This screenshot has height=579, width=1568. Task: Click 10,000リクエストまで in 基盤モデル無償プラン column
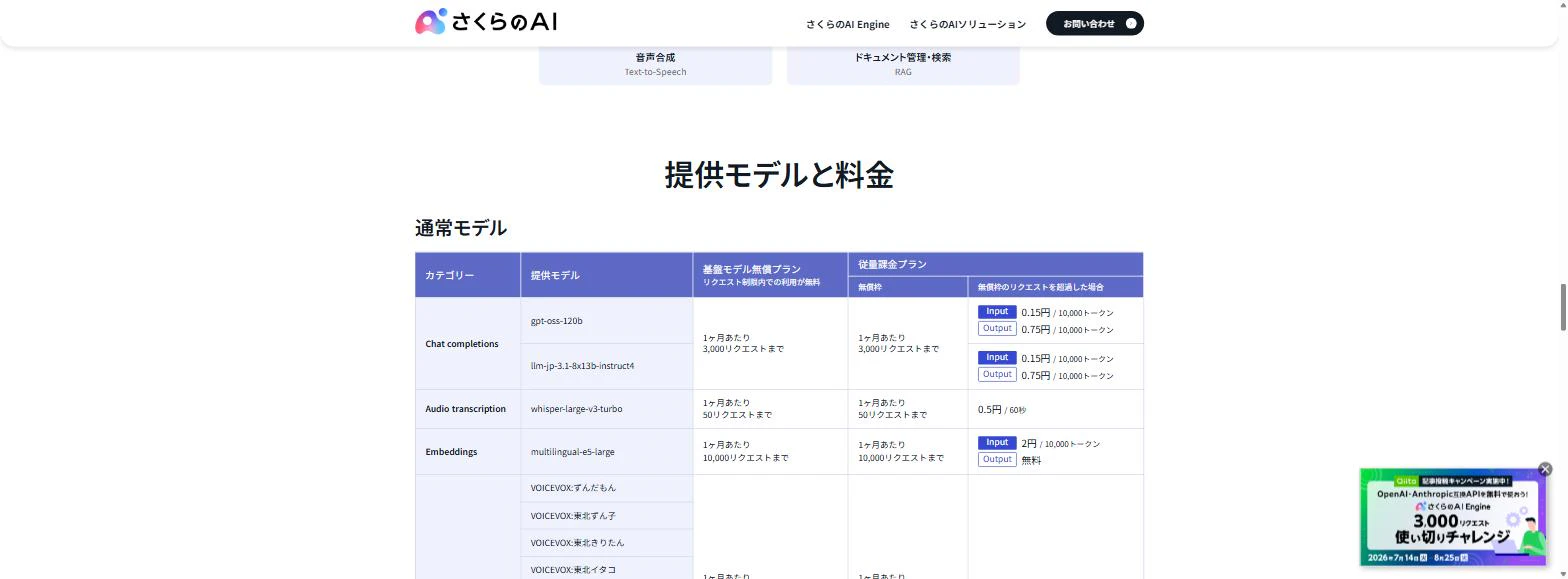click(x=745, y=458)
